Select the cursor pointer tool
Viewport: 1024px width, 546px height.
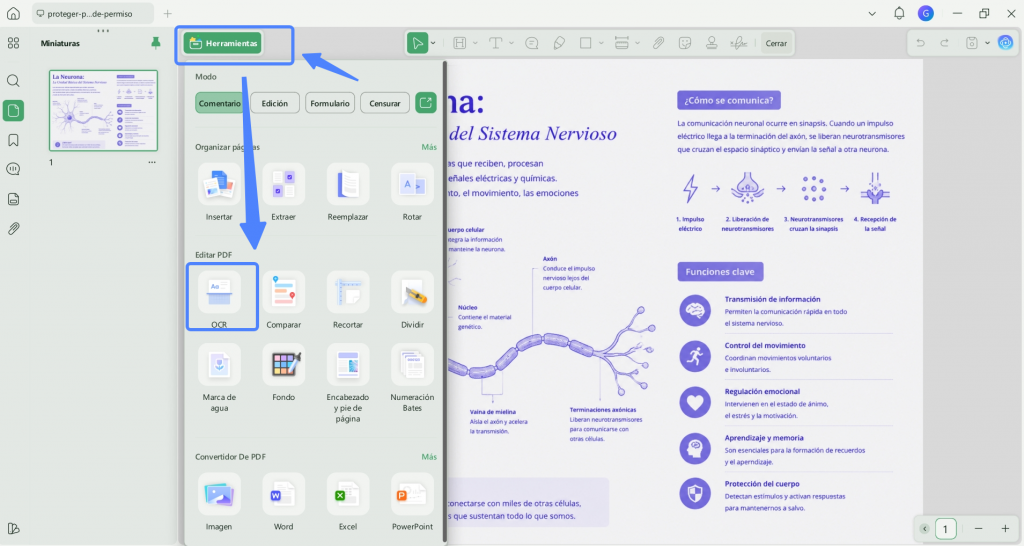(417, 43)
